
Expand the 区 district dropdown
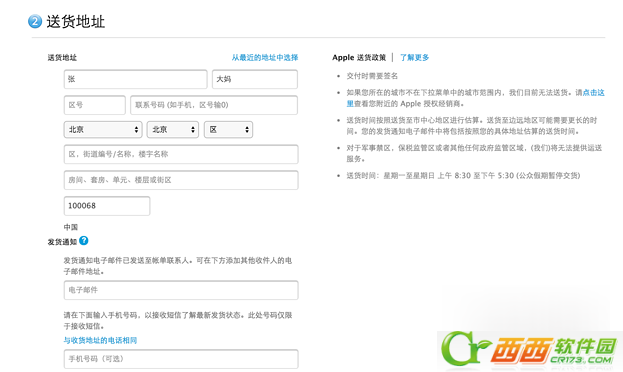click(x=228, y=130)
